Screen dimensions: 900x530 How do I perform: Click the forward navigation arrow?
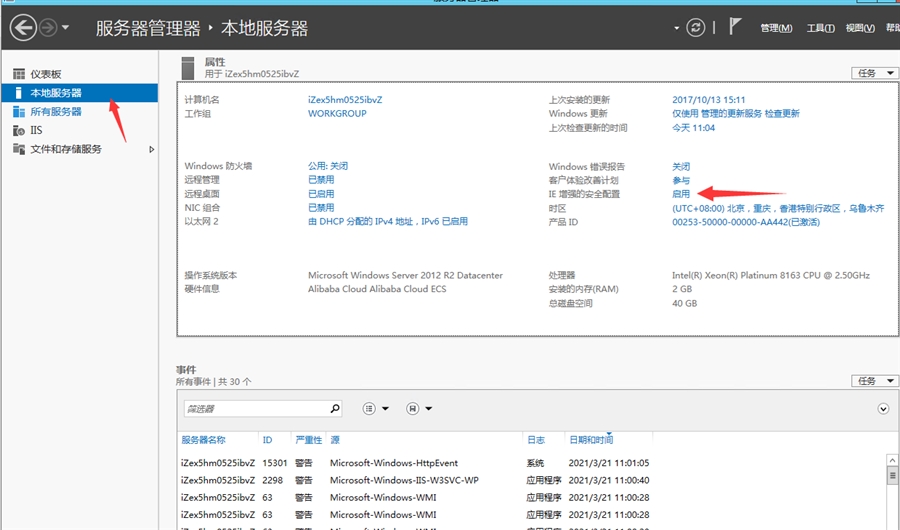[48, 28]
